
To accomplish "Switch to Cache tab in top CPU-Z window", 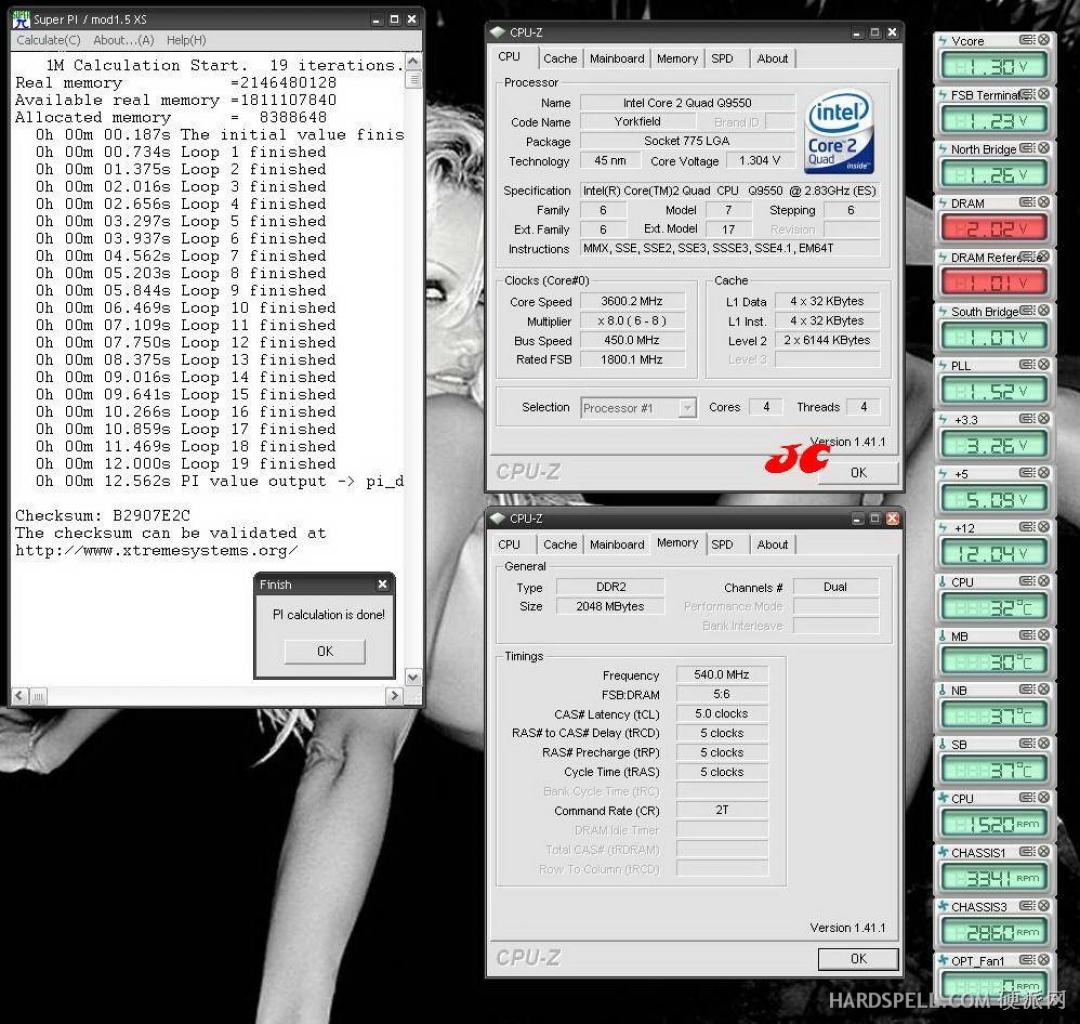I will [x=560, y=59].
